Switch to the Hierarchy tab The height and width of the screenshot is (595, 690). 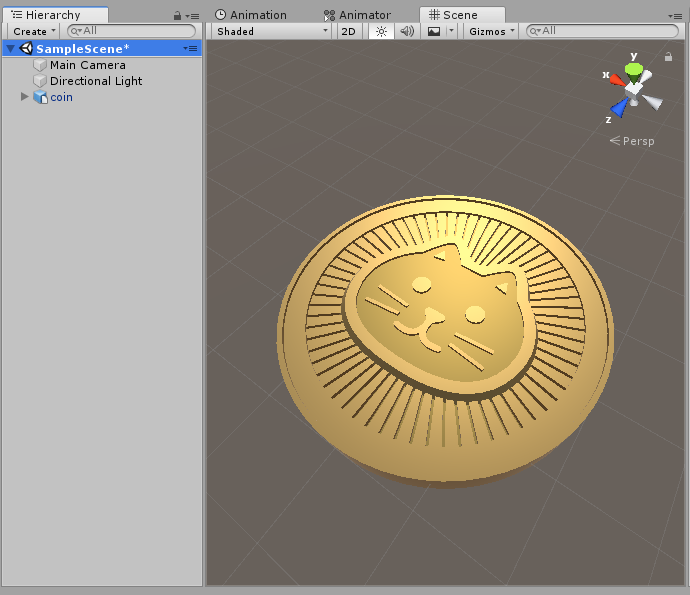tap(55, 15)
